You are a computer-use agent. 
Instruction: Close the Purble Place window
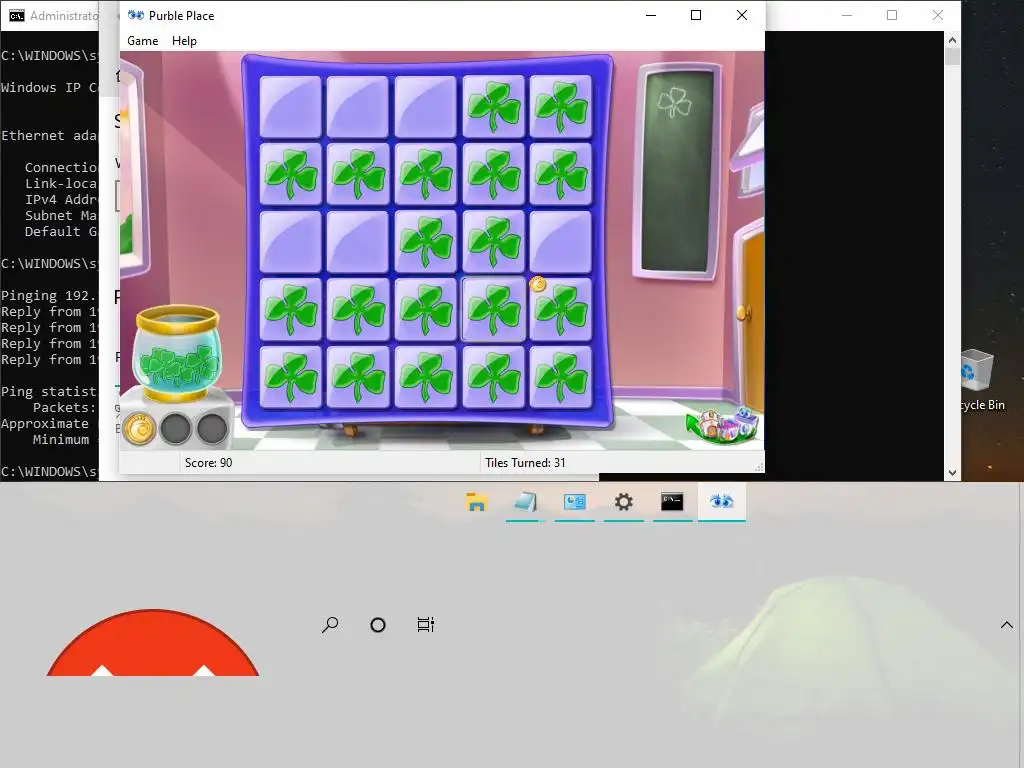pyautogui.click(x=742, y=15)
